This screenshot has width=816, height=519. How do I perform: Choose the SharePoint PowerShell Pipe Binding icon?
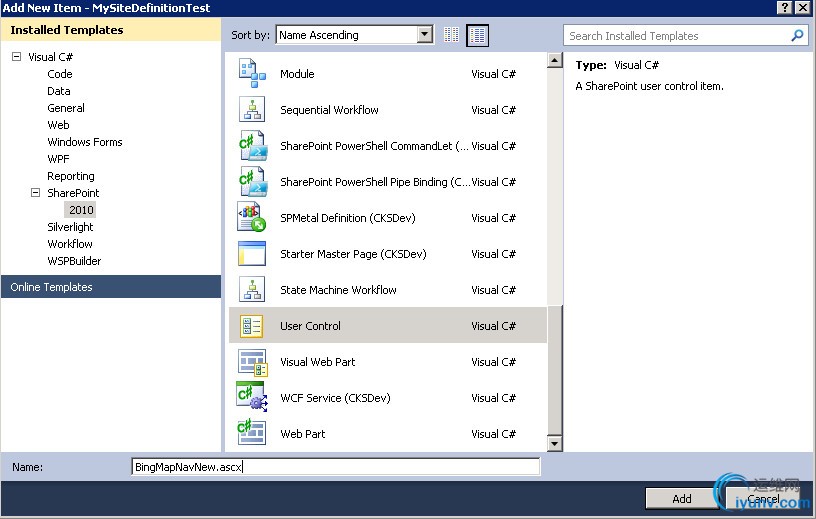(252, 181)
